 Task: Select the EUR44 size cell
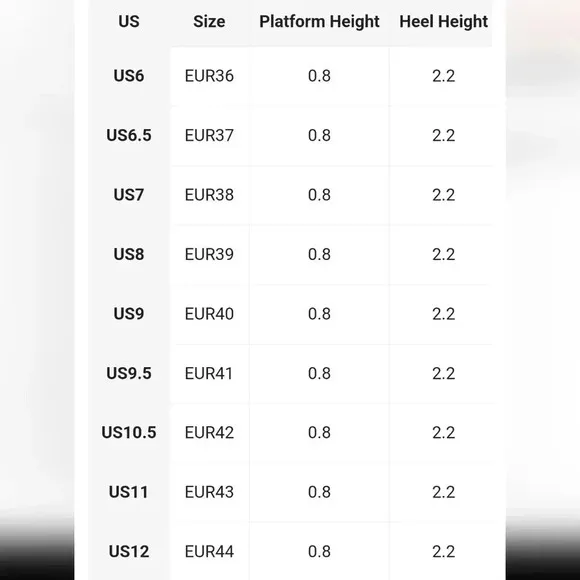(x=209, y=552)
